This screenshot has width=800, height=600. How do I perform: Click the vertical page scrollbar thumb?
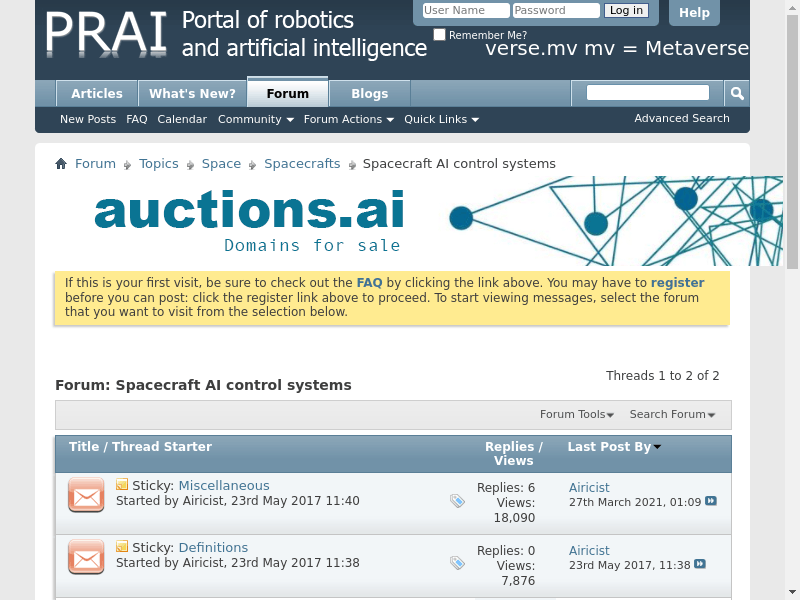coord(793,142)
